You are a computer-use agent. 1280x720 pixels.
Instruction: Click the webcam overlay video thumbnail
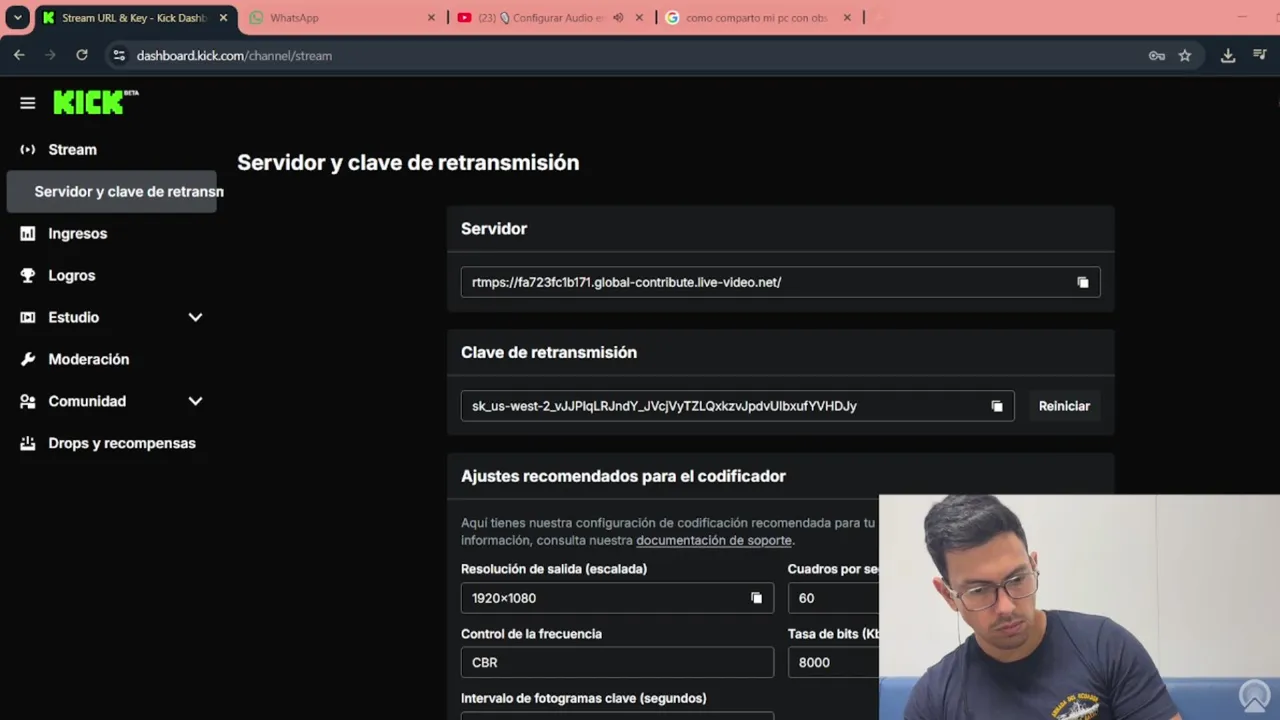pos(1079,607)
